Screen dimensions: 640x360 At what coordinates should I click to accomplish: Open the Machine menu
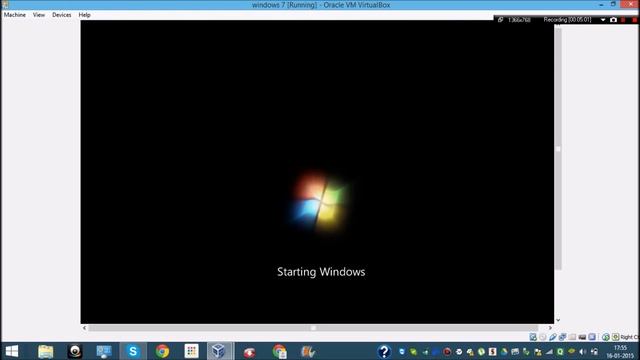tap(15, 15)
